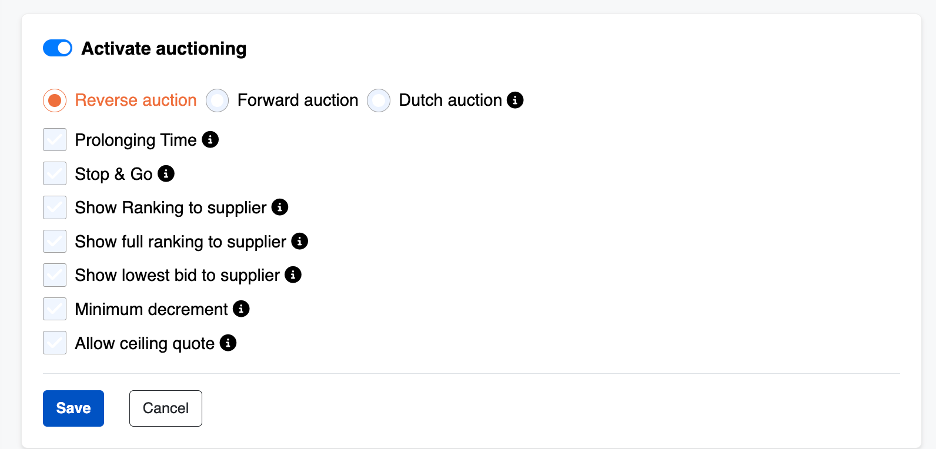
Task: Check Show full ranking to supplier box
Action: [55, 242]
